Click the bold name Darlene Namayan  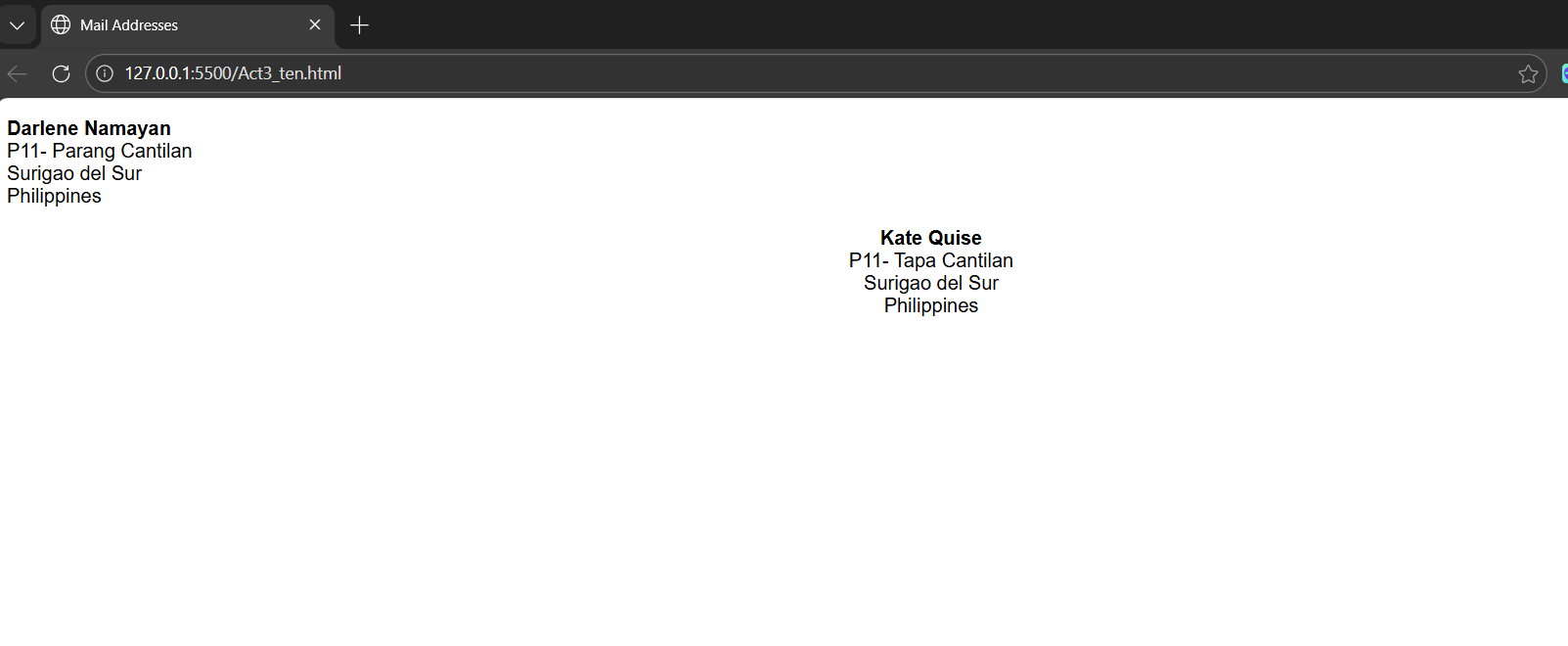(x=89, y=128)
